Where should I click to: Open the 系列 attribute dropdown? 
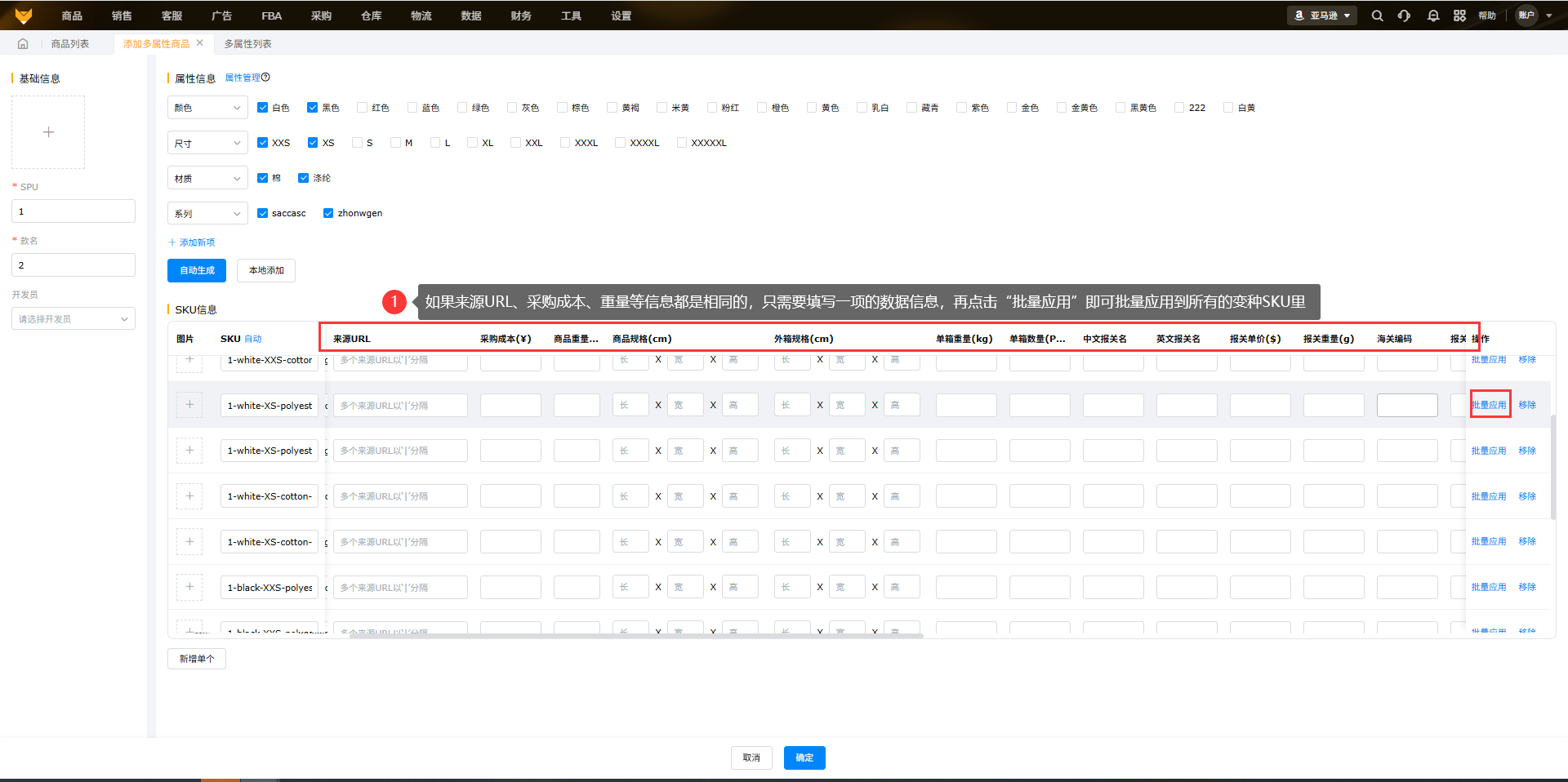pyautogui.click(x=207, y=213)
